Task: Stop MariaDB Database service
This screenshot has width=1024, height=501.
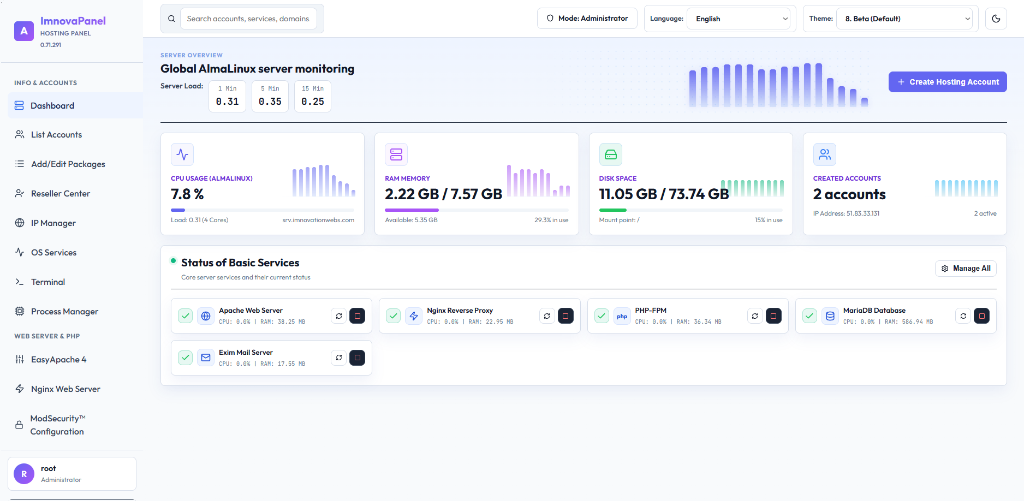Action: (x=982, y=316)
